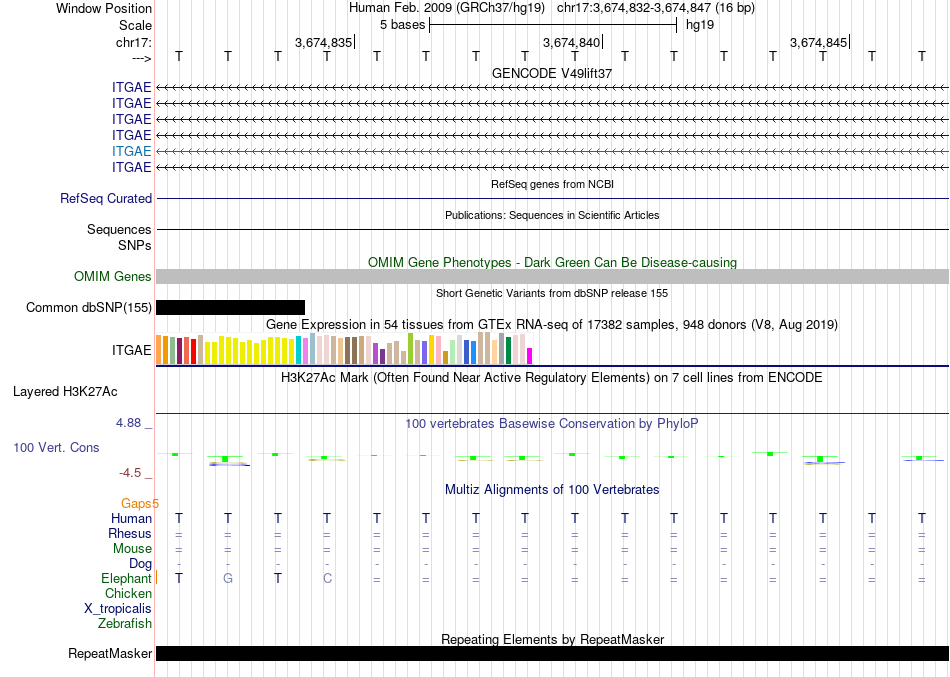The height and width of the screenshot is (677, 950).
Task: Click the RepeatMasker track label
Action: (110, 653)
